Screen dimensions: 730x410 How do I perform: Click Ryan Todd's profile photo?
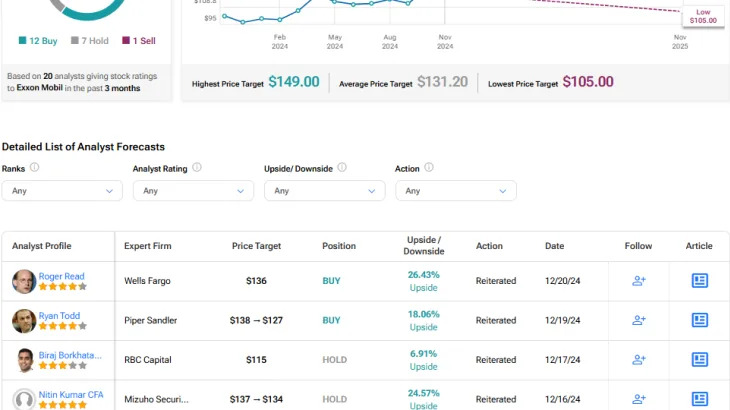24,321
